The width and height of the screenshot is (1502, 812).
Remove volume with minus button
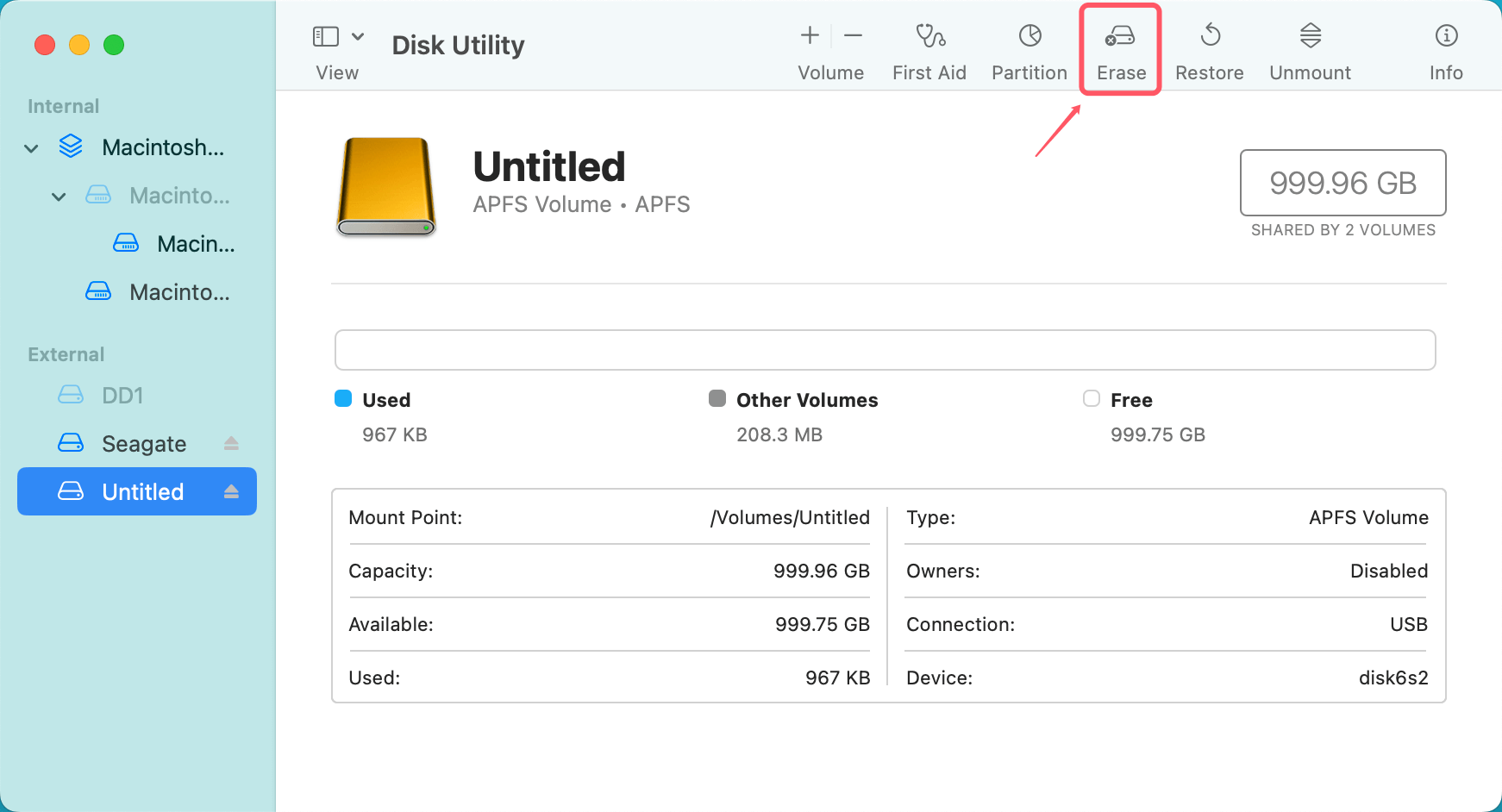[853, 35]
